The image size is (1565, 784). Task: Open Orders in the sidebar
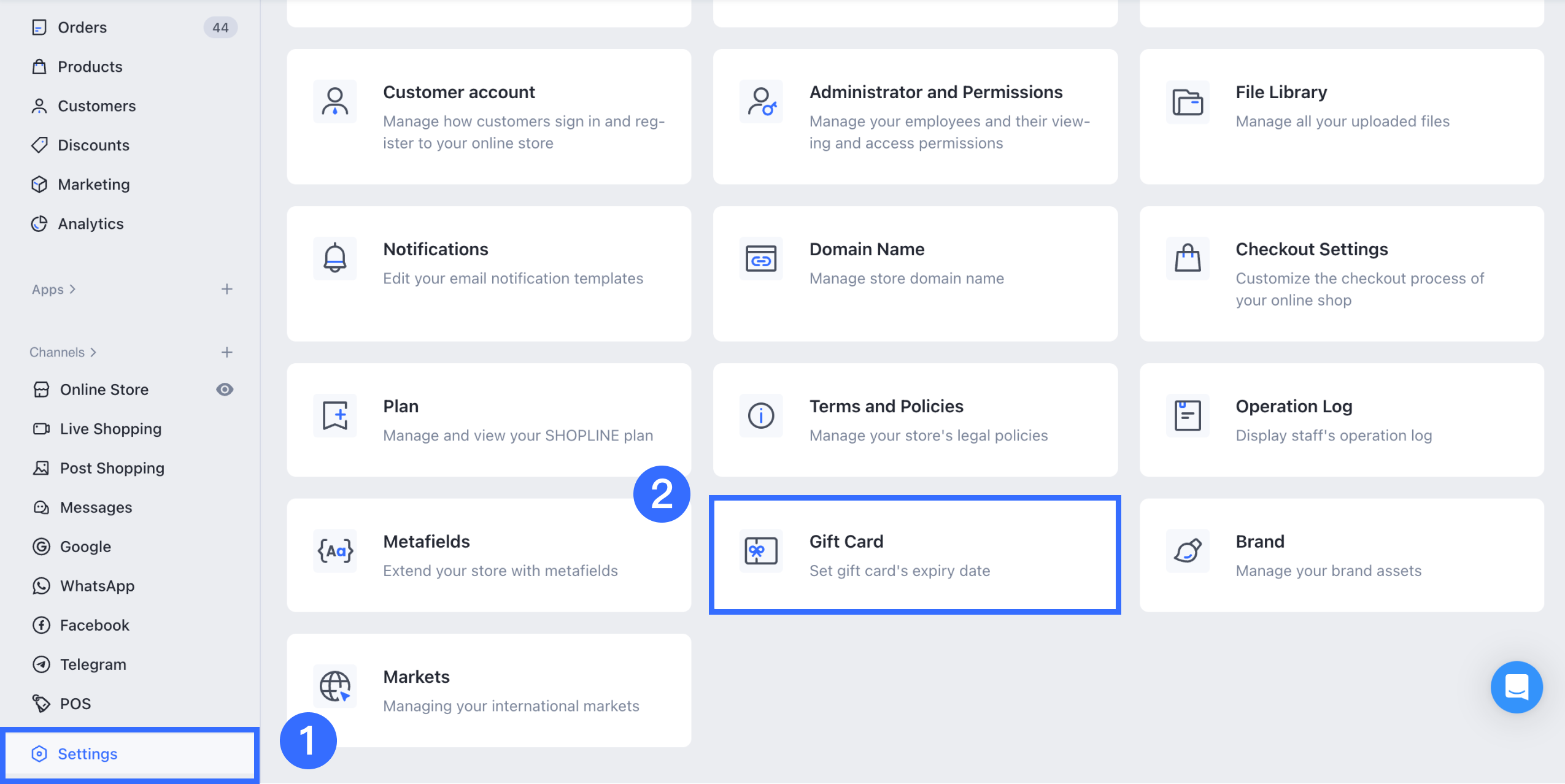click(82, 28)
